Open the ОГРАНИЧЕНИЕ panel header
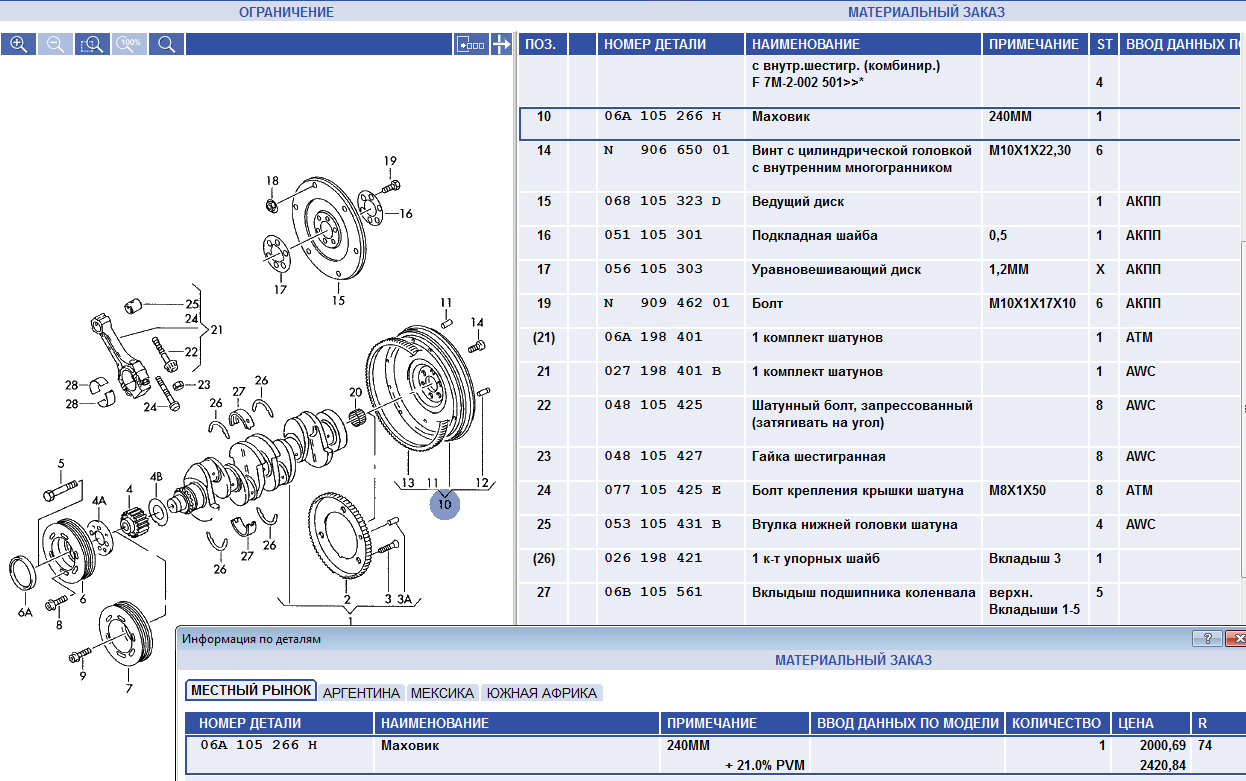Image resolution: width=1246 pixels, height=781 pixels. click(x=286, y=12)
